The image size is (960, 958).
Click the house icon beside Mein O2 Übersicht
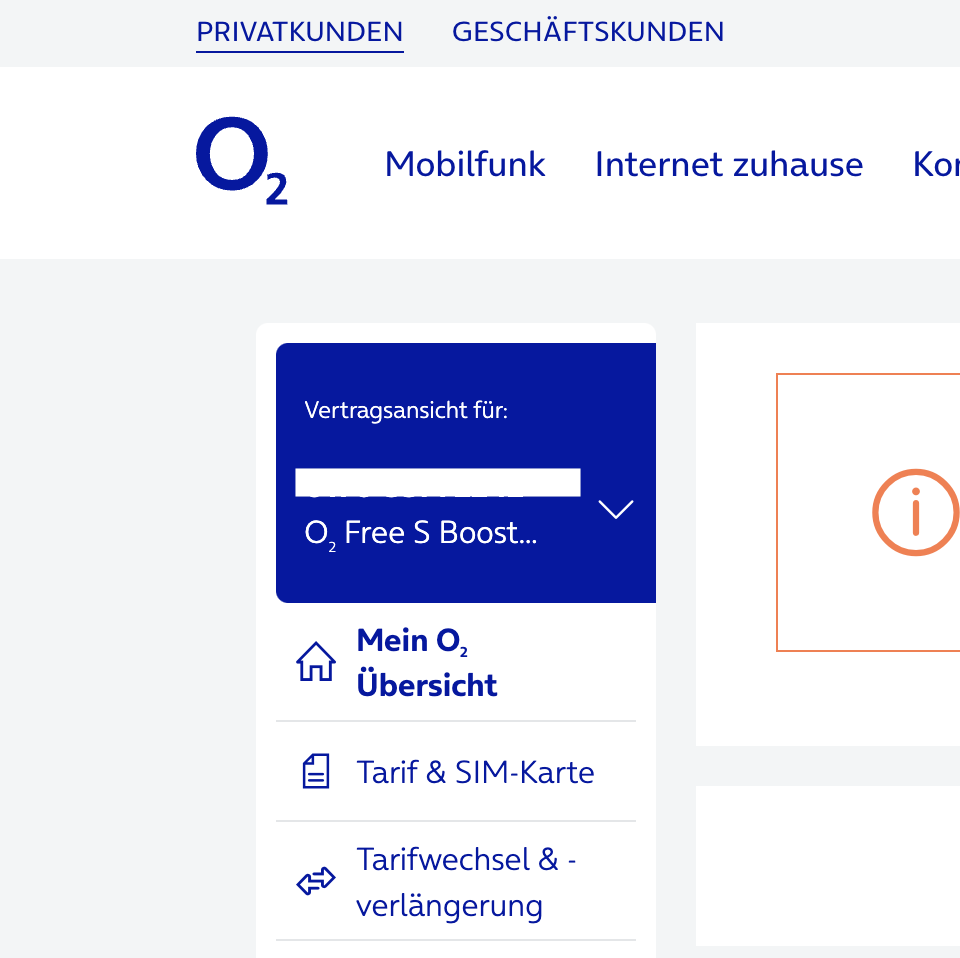coord(316,662)
